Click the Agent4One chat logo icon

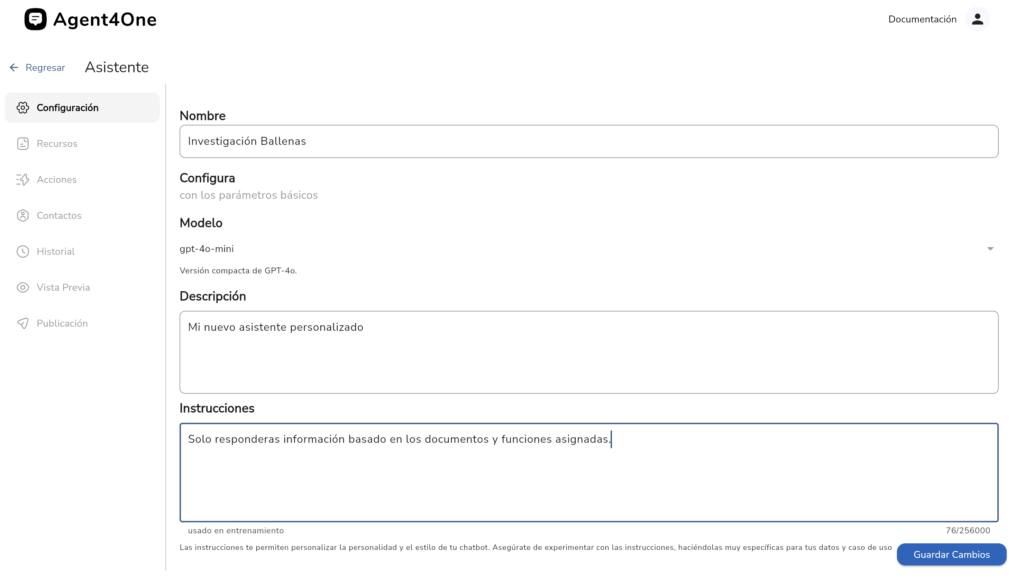35,19
